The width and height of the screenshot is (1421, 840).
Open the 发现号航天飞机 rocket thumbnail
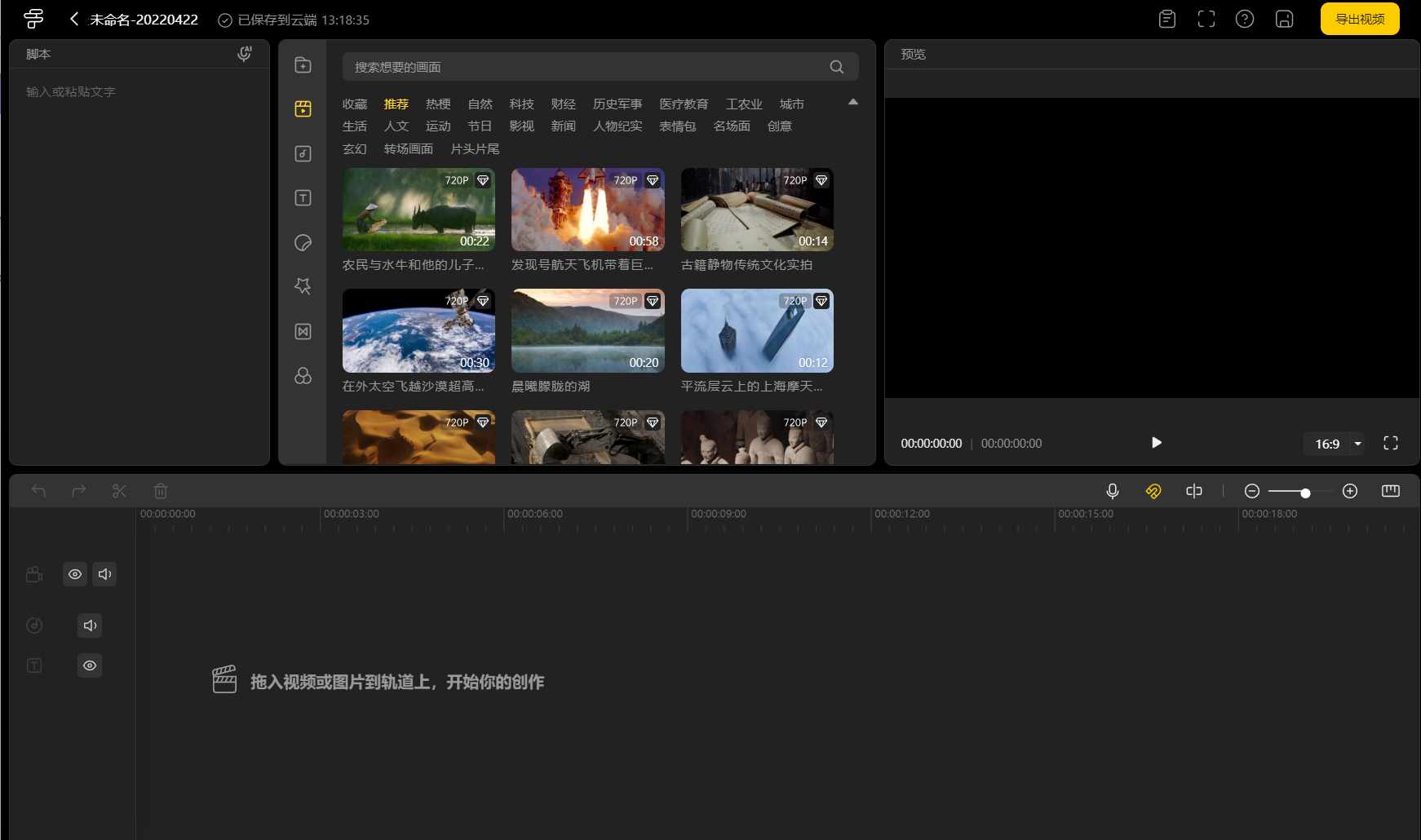(588, 210)
